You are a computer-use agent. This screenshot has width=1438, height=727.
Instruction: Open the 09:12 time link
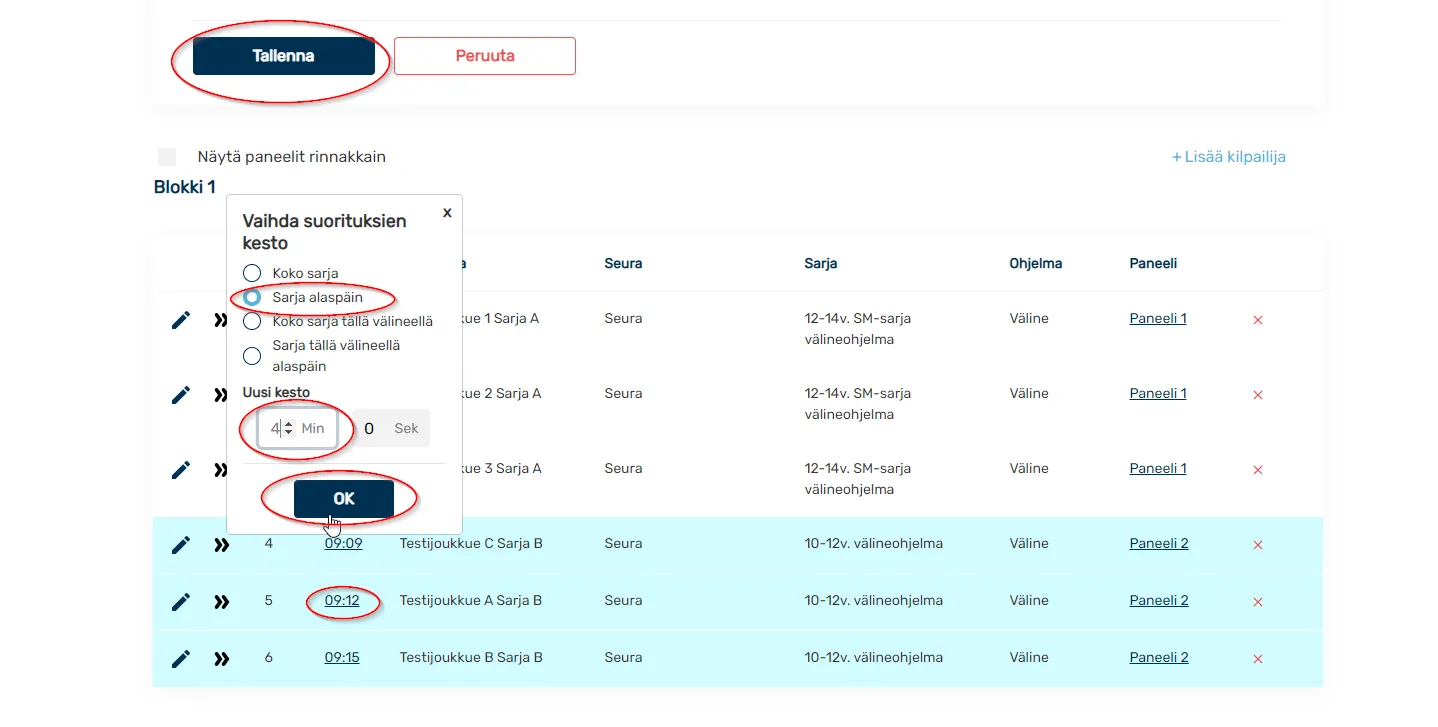pyautogui.click(x=342, y=601)
